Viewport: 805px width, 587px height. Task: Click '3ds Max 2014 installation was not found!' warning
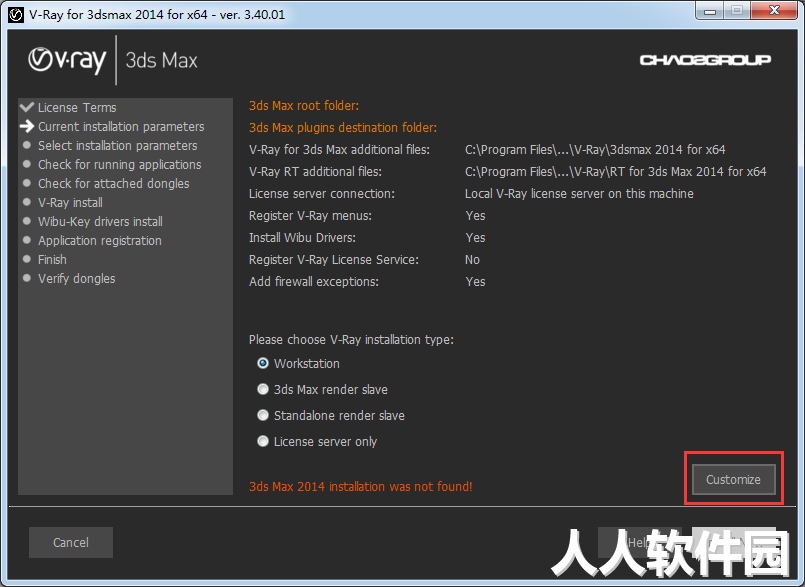(x=360, y=486)
